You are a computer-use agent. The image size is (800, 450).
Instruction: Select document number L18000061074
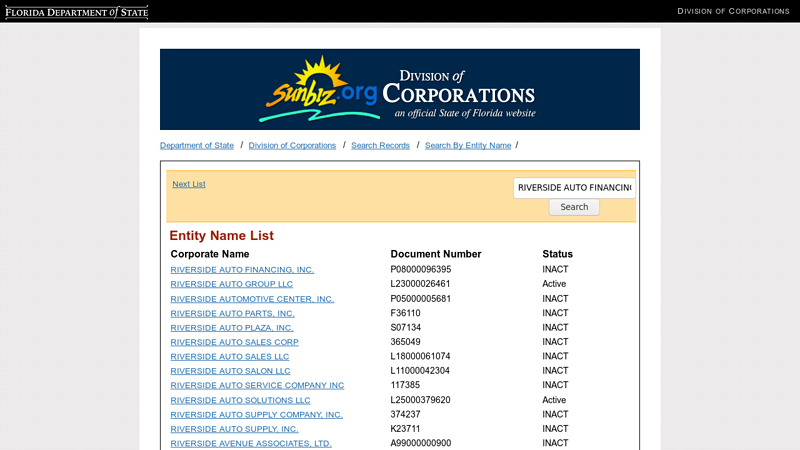click(x=420, y=356)
